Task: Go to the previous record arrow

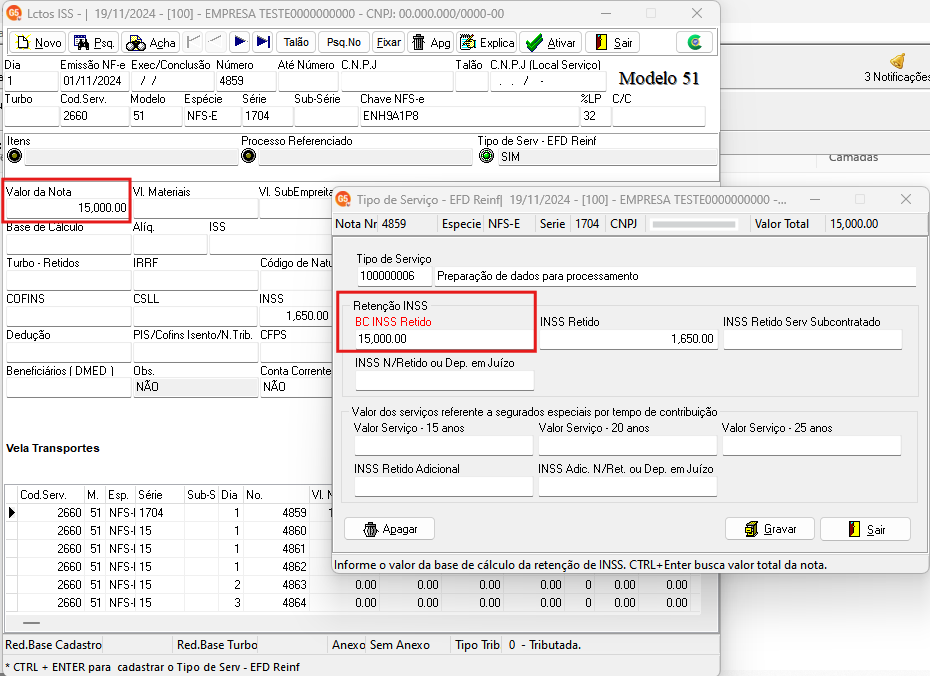Action: pyautogui.click(x=215, y=42)
